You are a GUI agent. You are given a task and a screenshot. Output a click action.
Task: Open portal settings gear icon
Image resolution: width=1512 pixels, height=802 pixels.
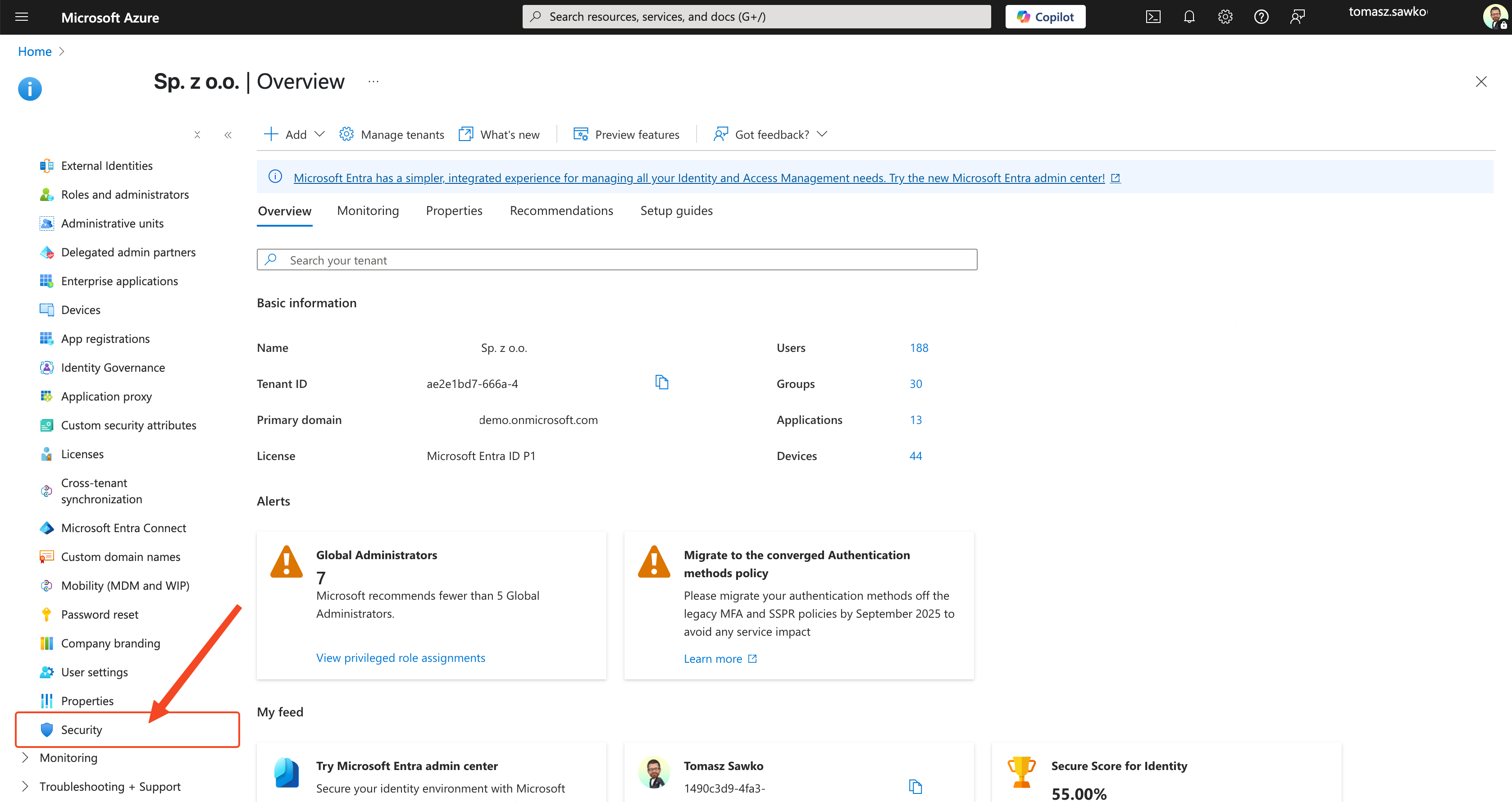1225,17
